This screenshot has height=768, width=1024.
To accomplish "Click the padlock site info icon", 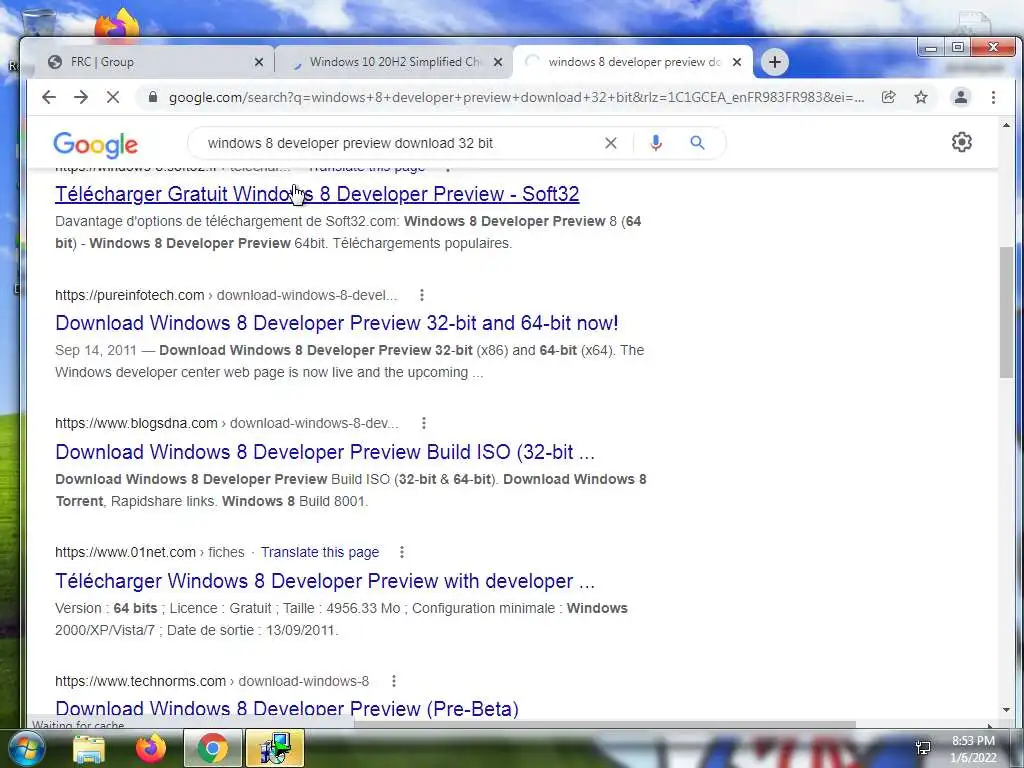I will pos(153,97).
